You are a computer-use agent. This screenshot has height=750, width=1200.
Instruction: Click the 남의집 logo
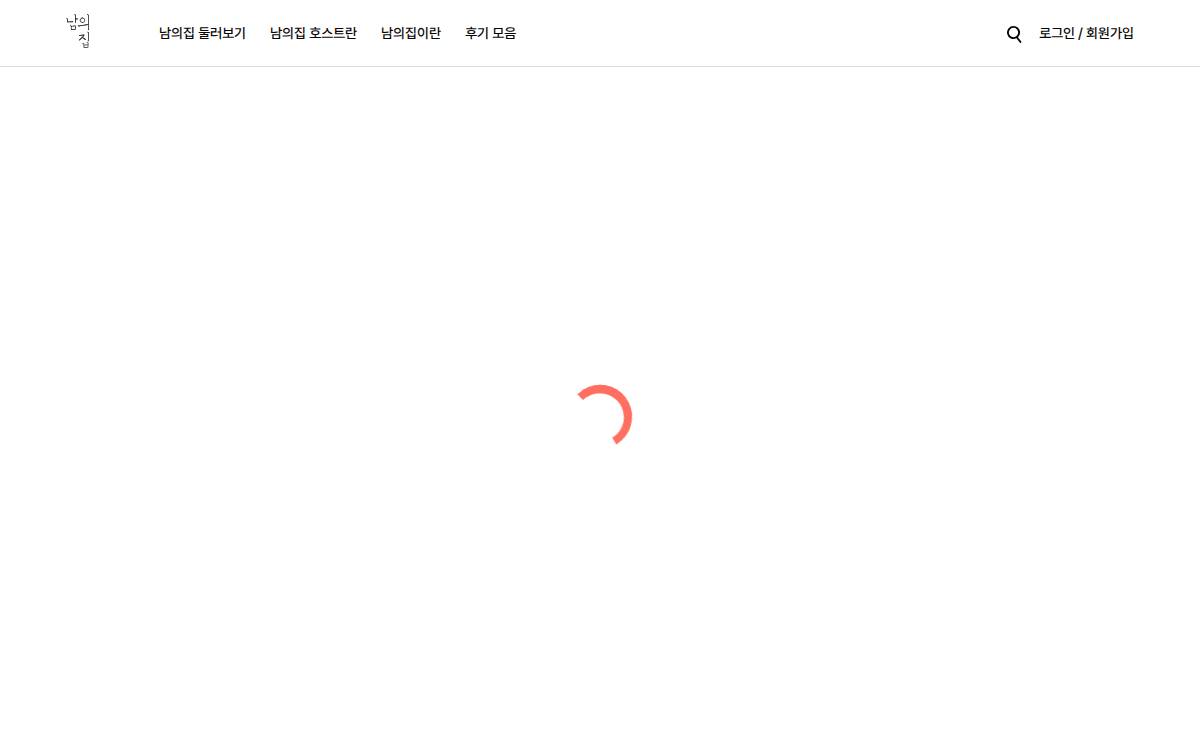(78, 32)
